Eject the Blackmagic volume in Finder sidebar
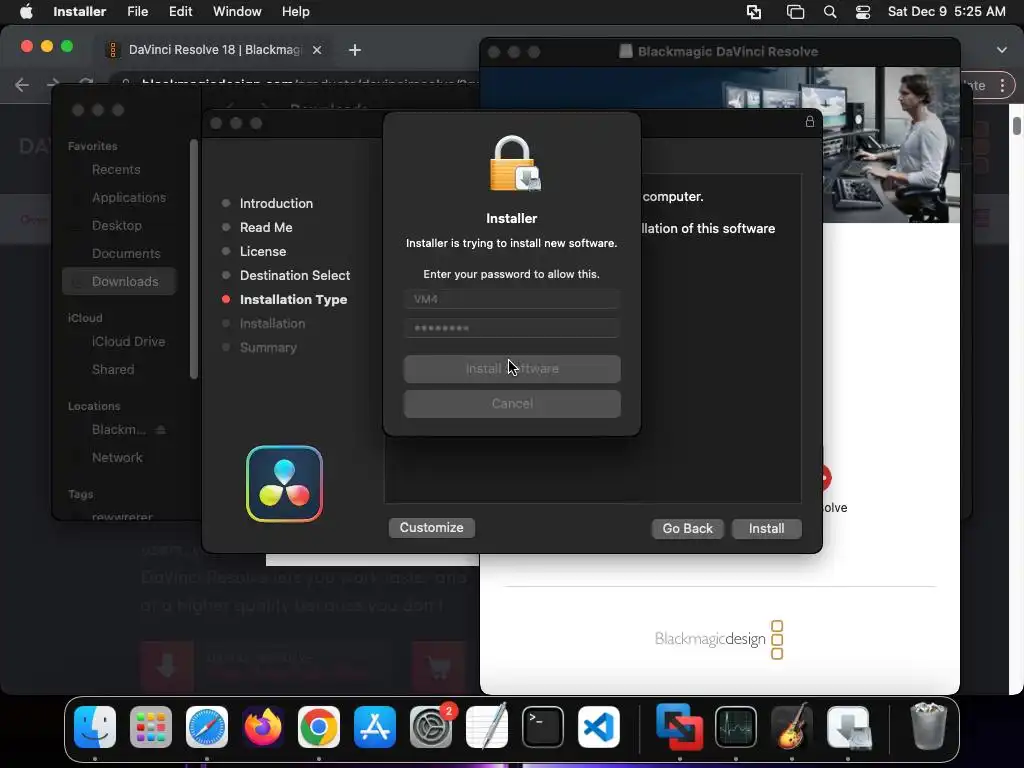 point(161,430)
